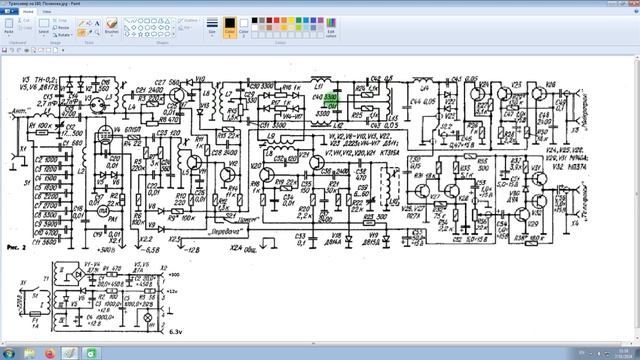The width and height of the screenshot is (640, 360).
Task: Select the Color picker eyedropper tool
Action: [x=90, y=32]
